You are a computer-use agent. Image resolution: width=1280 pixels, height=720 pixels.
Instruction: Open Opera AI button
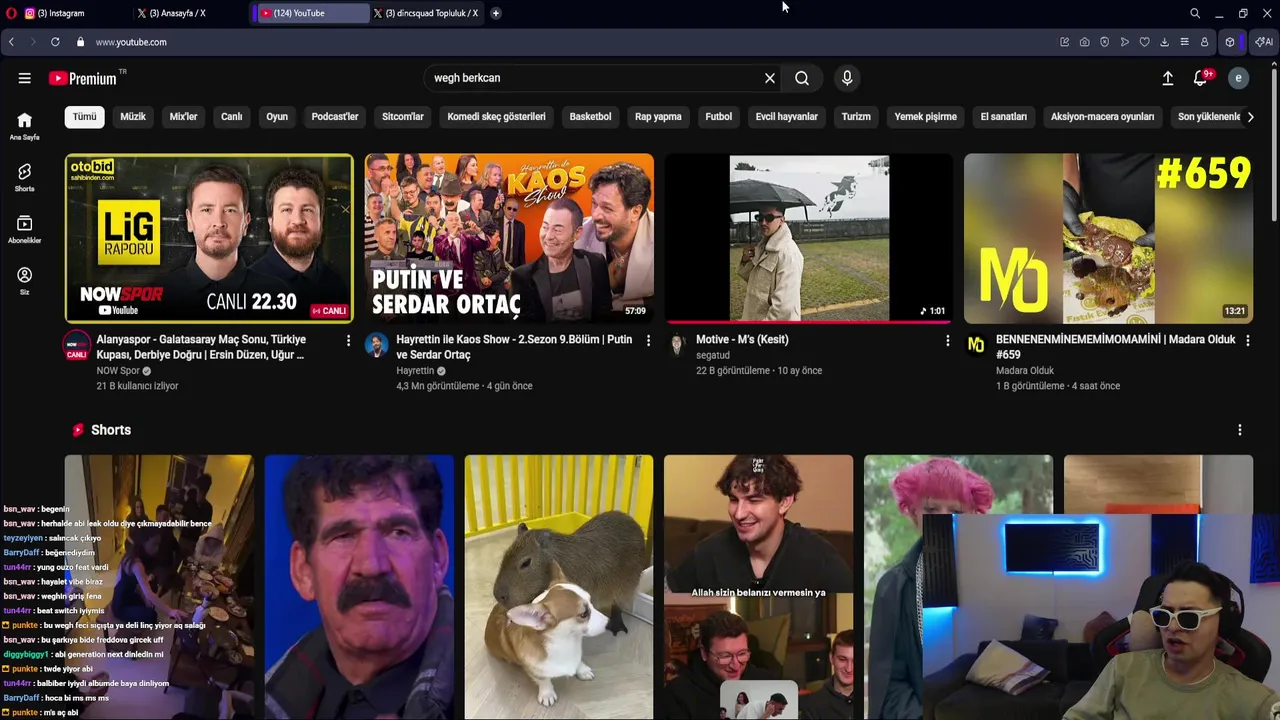click(x=1264, y=42)
